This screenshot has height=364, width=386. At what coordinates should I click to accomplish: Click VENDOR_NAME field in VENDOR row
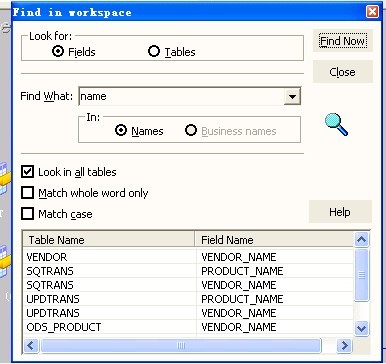239,257
